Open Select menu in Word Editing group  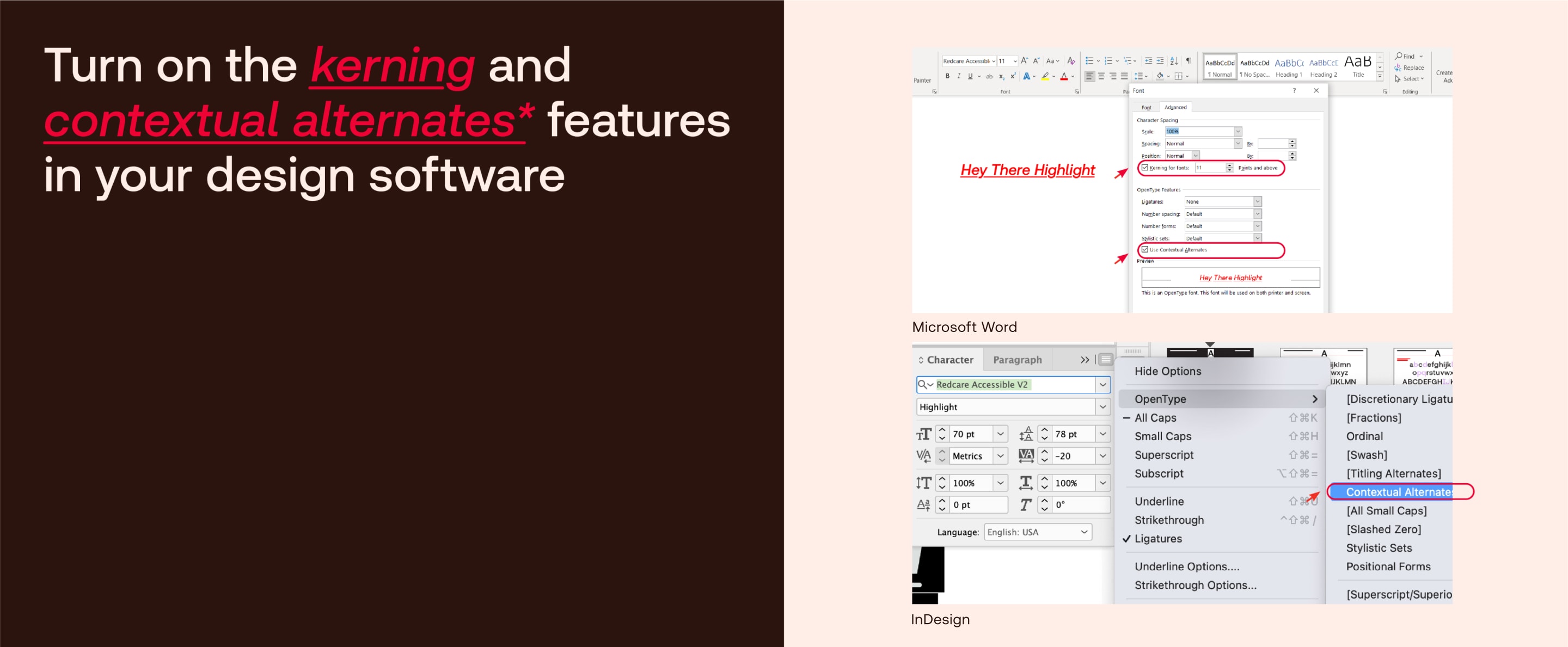(1409, 79)
